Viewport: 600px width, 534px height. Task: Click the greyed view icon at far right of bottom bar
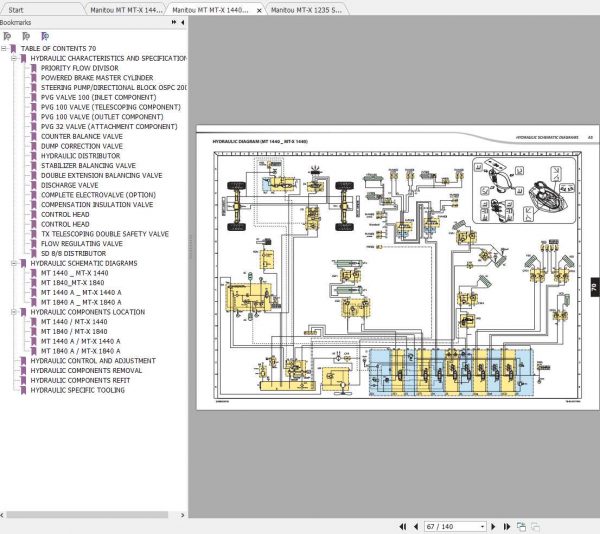[x=535, y=527]
